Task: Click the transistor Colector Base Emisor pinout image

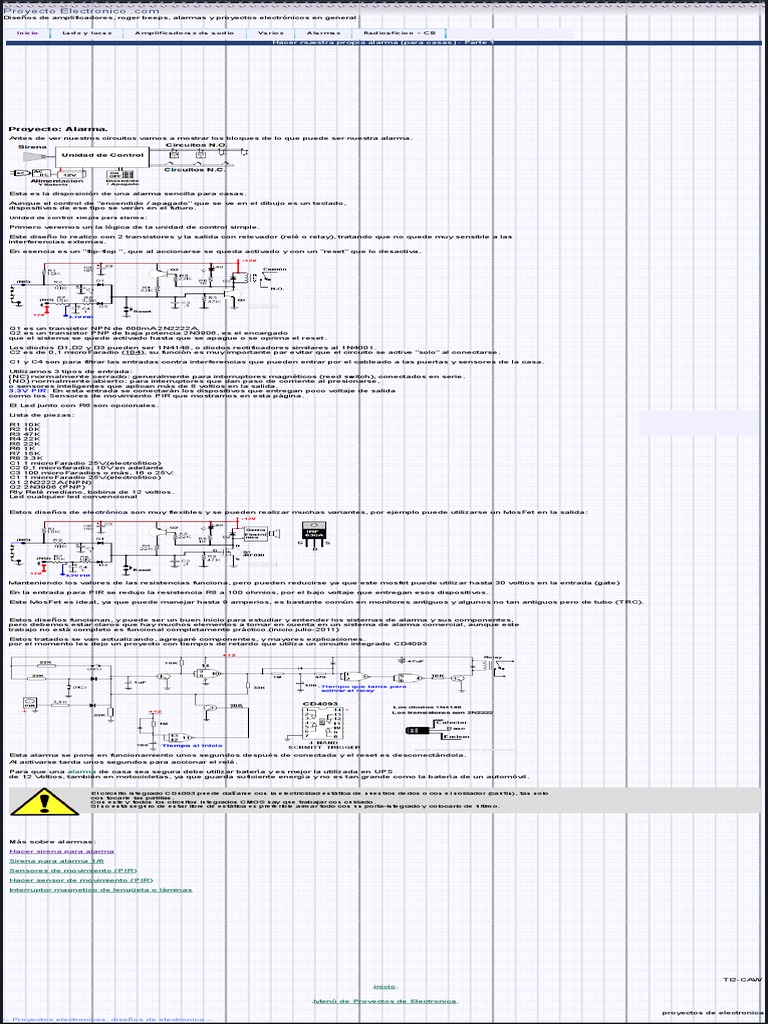Action: (x=436, y=728)
